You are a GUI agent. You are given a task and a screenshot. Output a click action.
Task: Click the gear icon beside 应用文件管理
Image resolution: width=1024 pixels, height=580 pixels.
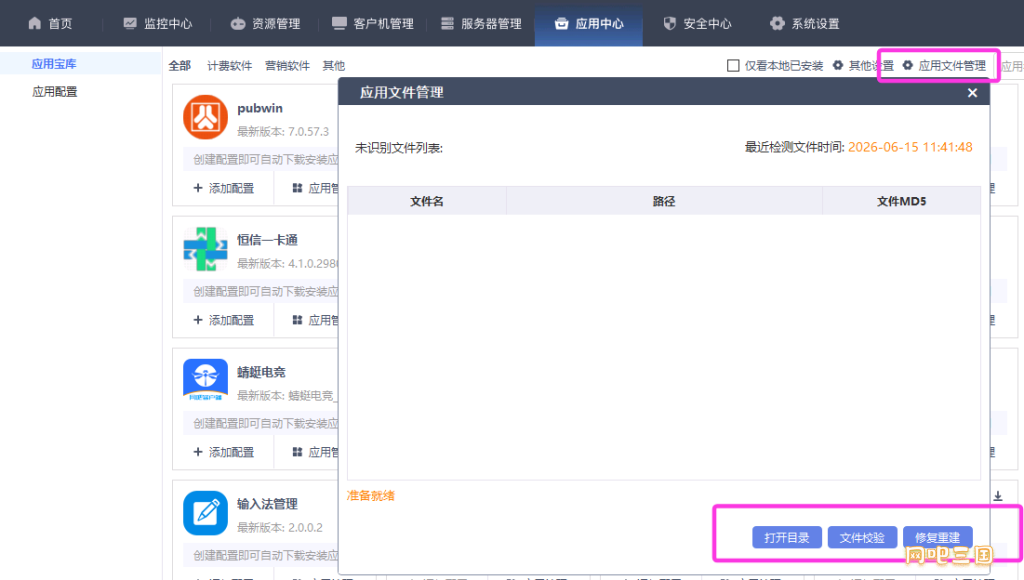(908, 65)
